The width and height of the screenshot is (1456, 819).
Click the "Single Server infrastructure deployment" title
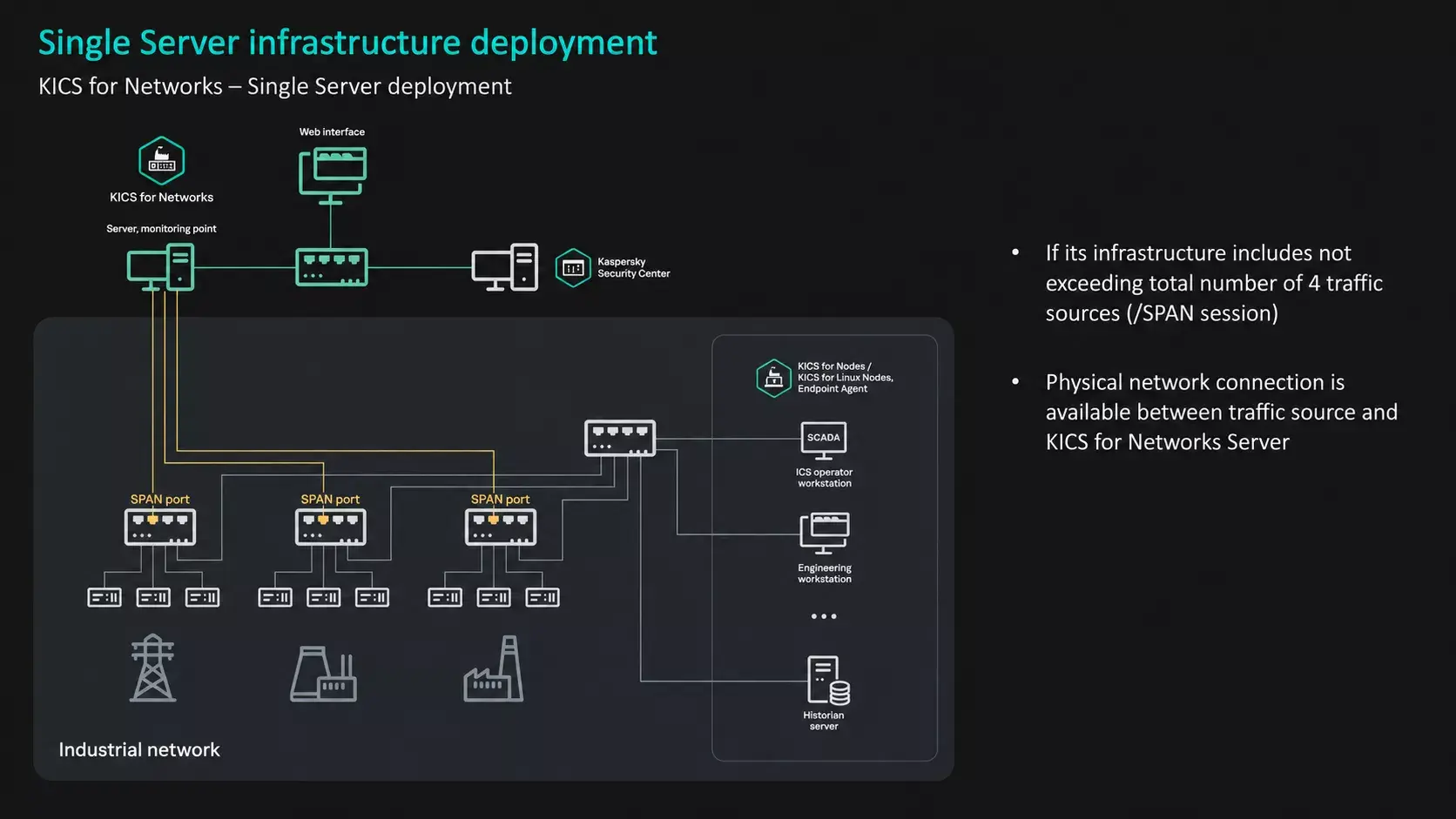point(347,43)
